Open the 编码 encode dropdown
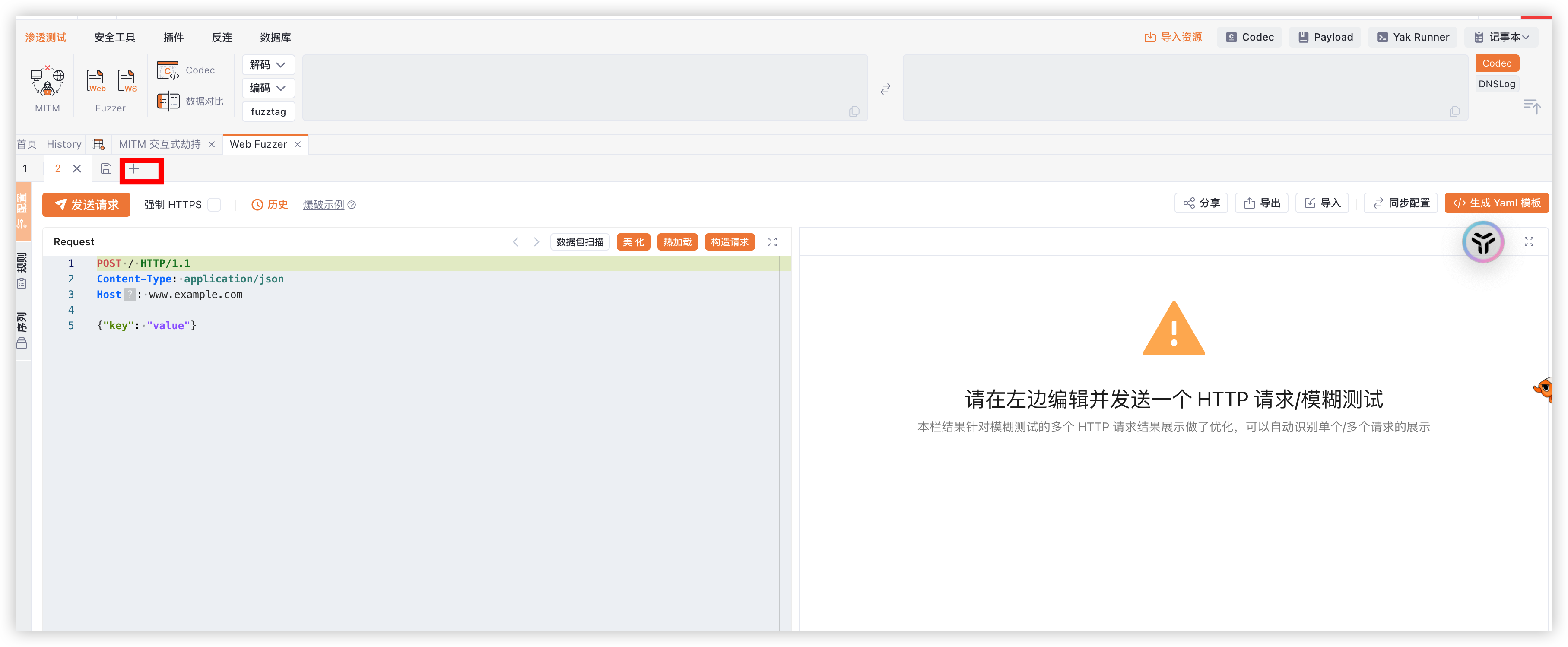Image resolution: width=1568 pixels, height=647 pixels. [x=268, y=88]
